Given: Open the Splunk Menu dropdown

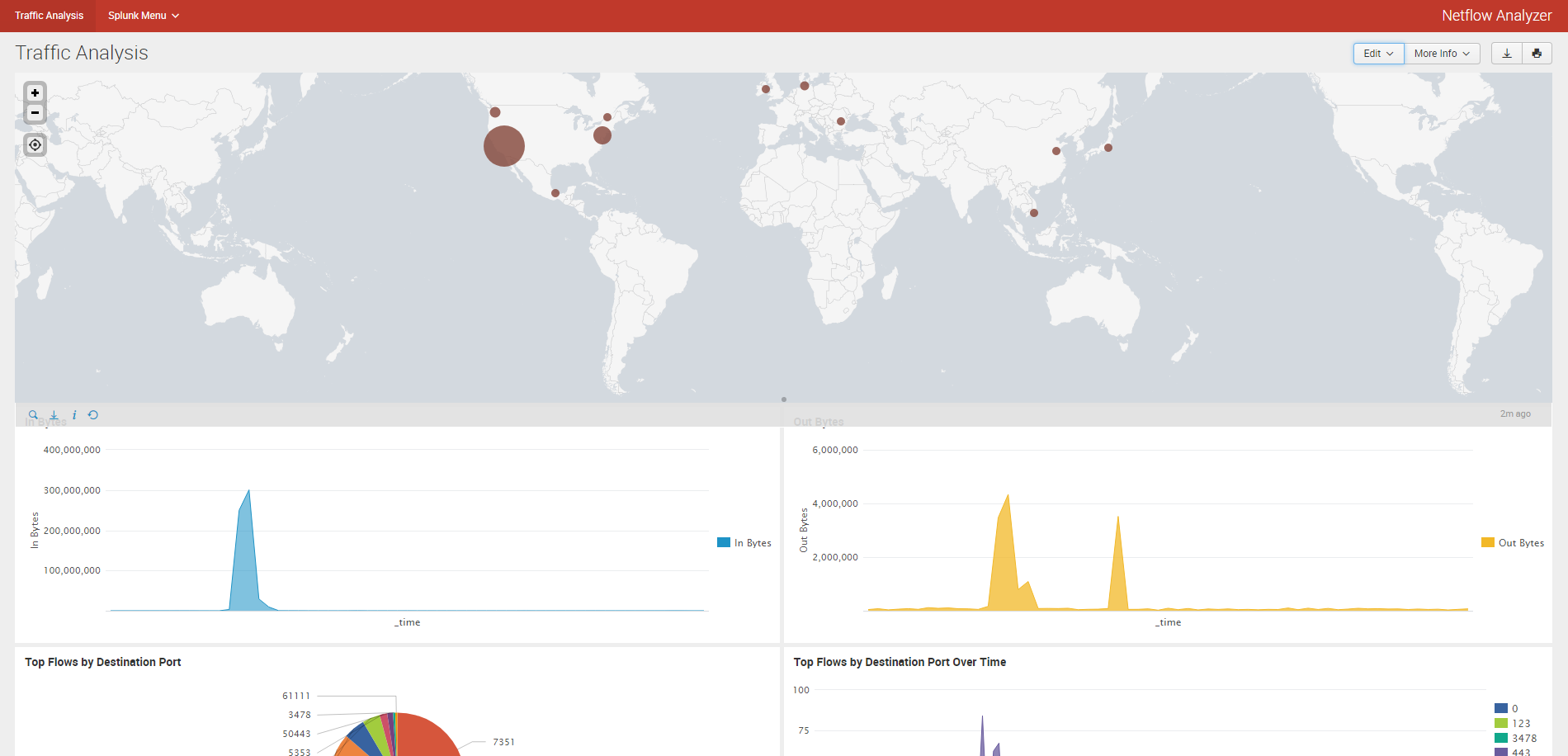Looking at the screenshot, I should (144, 16).
